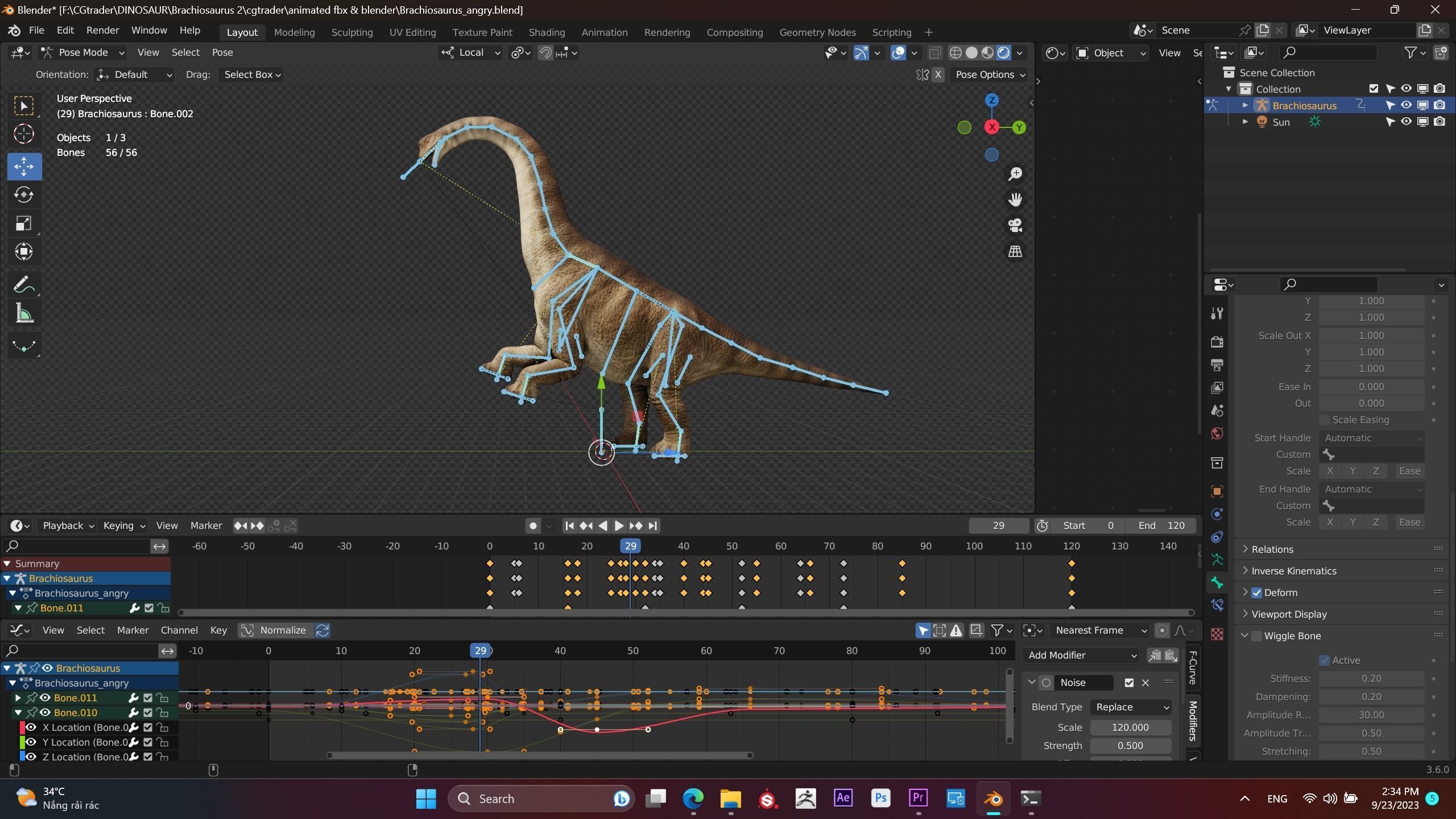Open the Tool properties tab
The image size is (1456, 819).
tap(1217, 313)
